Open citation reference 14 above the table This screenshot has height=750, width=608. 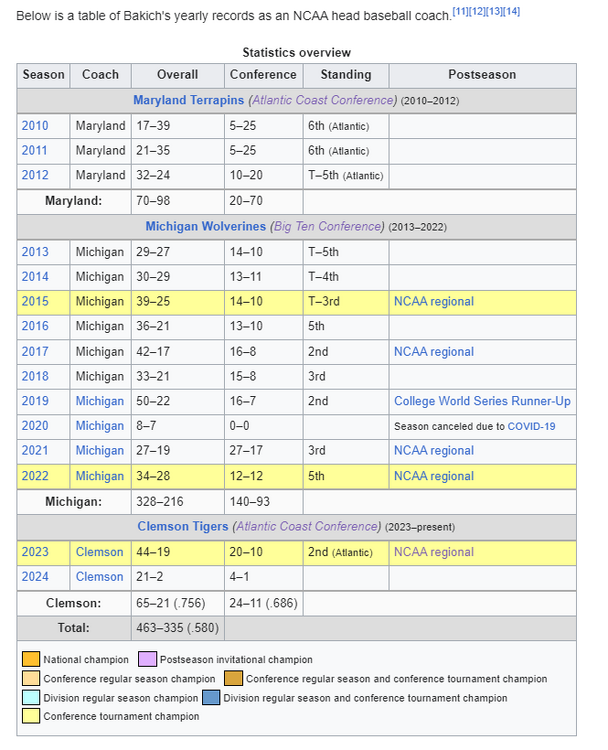(x=511, y=11)
